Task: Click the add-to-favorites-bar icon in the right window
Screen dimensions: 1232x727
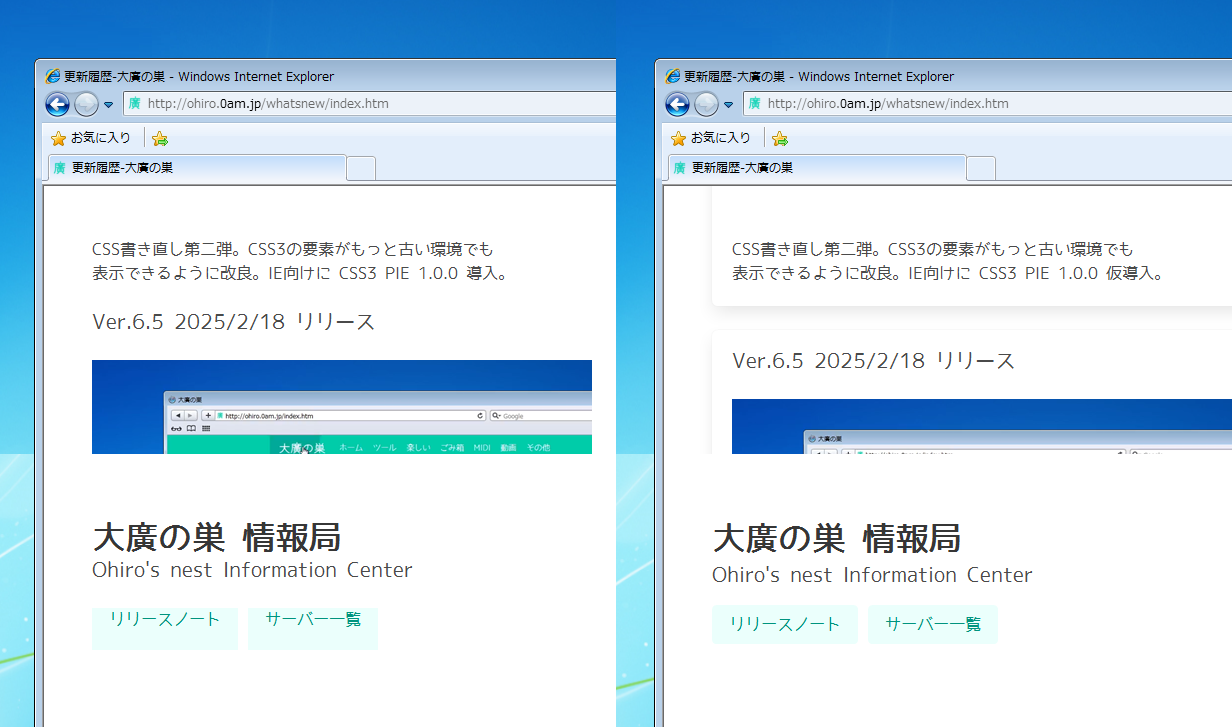Action: (x=780, y=138)
